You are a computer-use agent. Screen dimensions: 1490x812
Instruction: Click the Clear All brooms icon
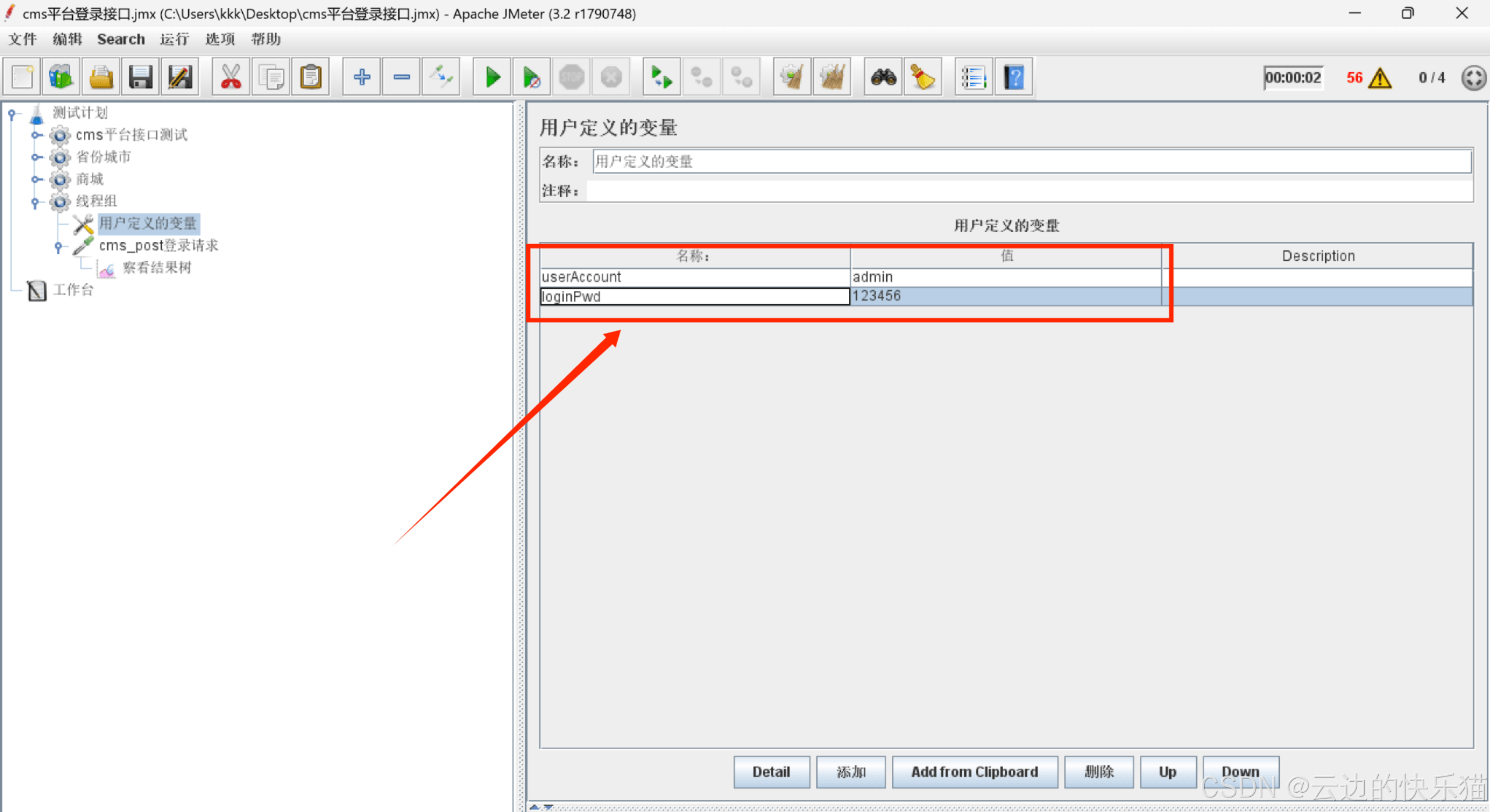832,77
